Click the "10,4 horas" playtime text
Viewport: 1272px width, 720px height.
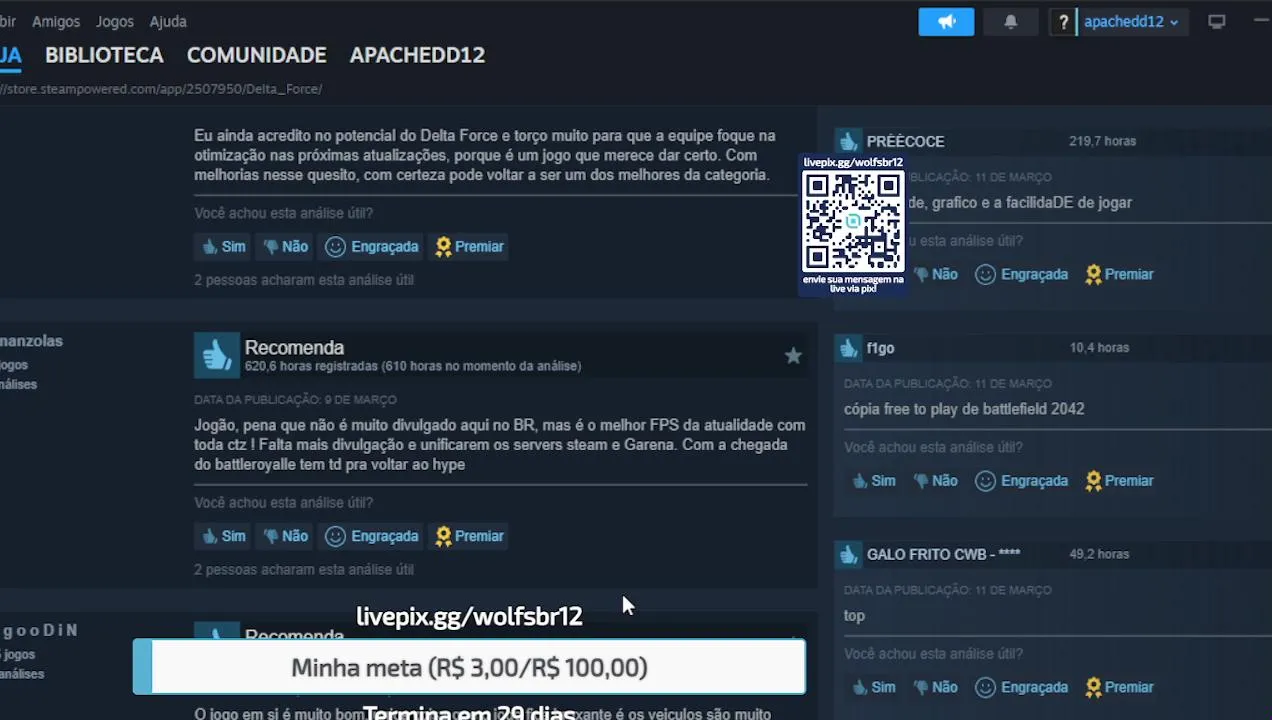[1099, 347]
